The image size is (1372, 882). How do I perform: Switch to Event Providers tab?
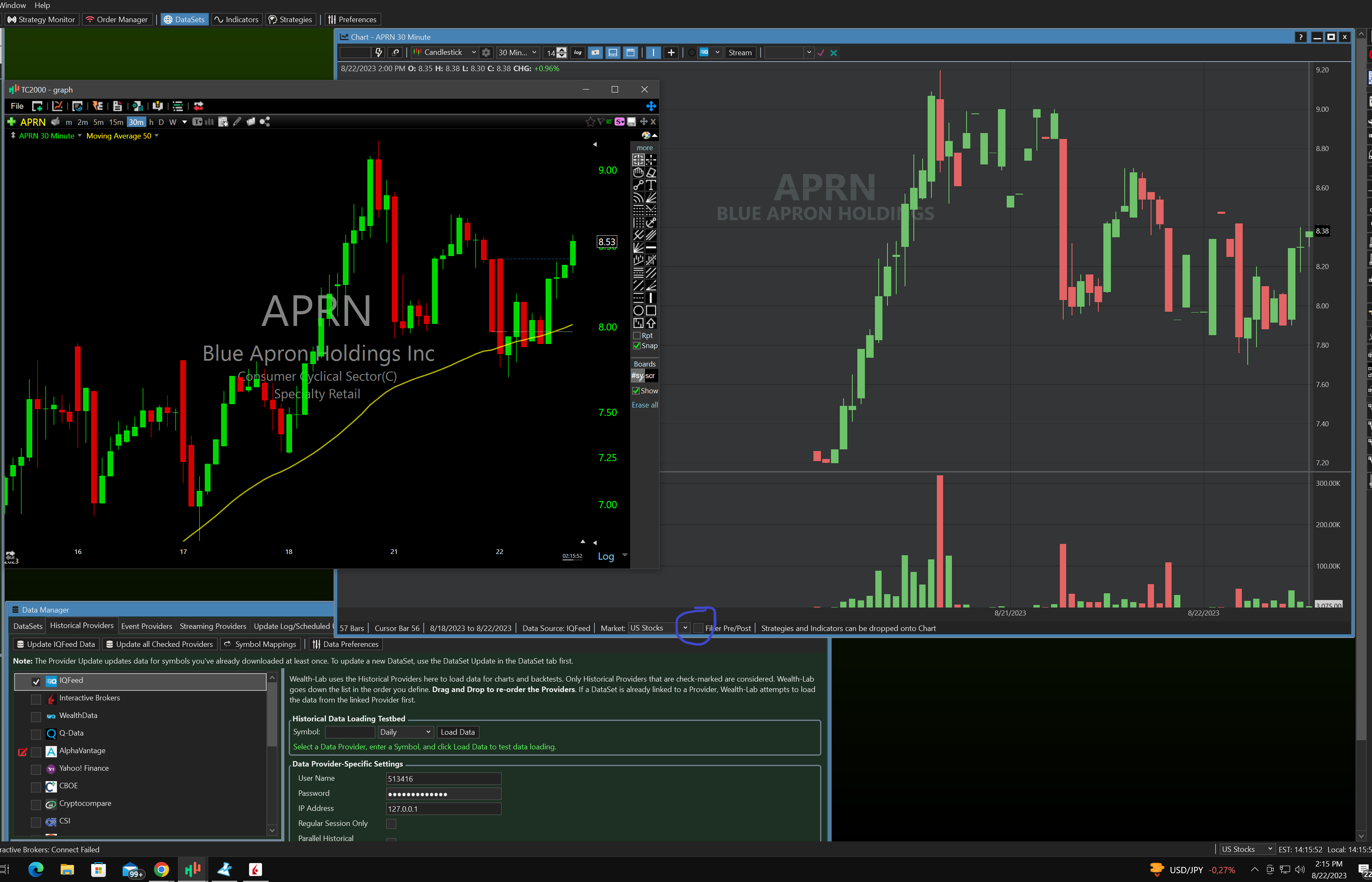pos(146,627)
